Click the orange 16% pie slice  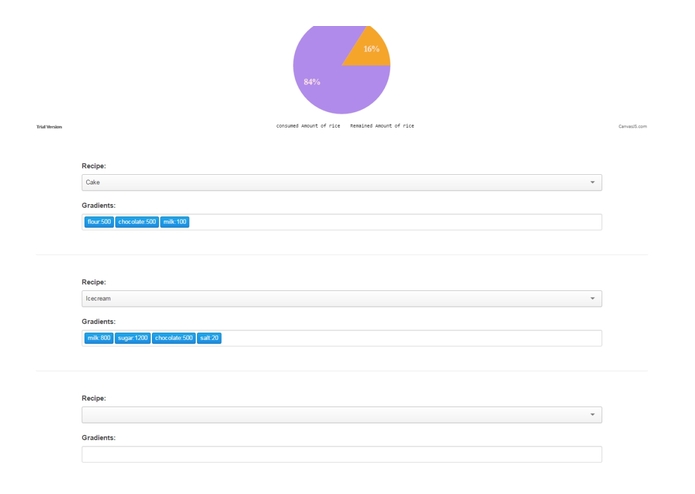pyautogui.click(x=371, y=50)
